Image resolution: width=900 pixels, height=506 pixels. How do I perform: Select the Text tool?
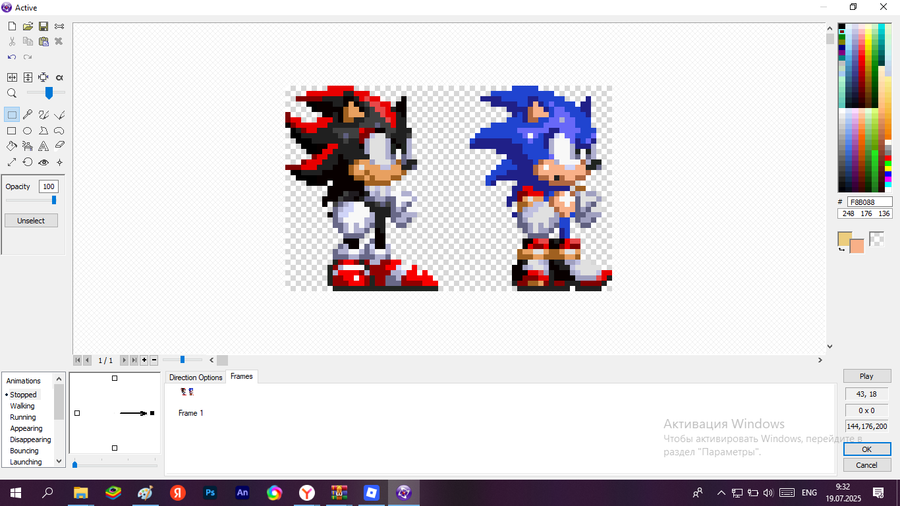pyautogui.click(x=43, y=146)
